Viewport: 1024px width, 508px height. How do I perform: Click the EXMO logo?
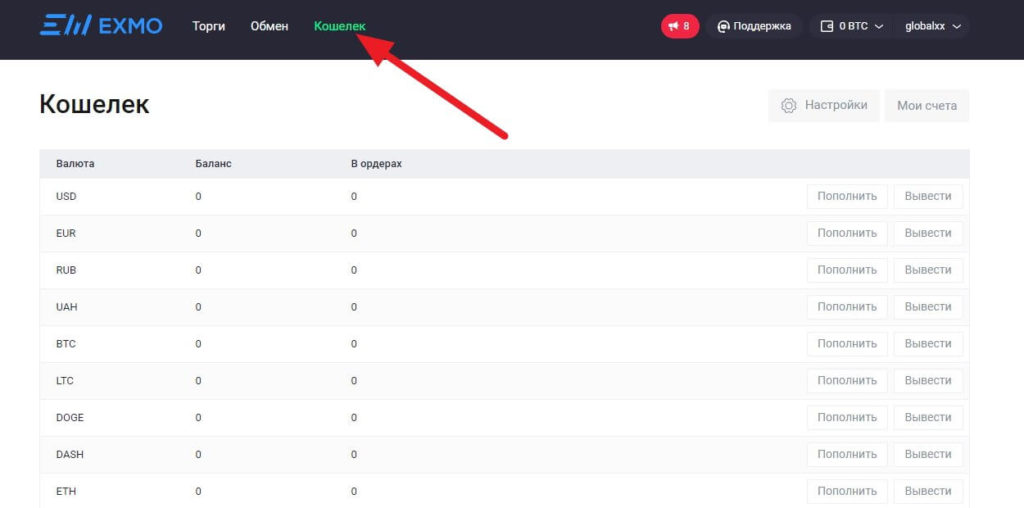[x=100, y=26]
